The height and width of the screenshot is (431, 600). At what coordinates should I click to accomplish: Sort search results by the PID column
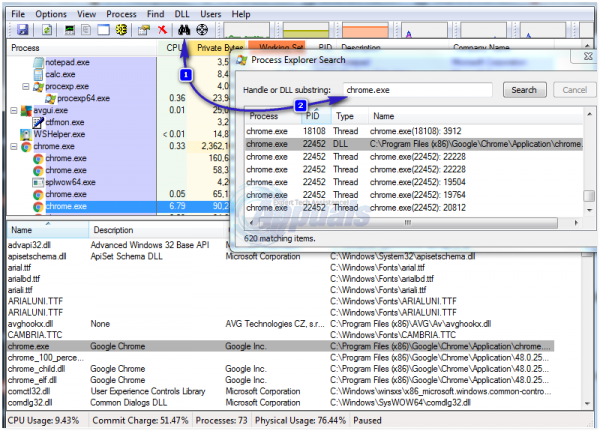(316, 116)
